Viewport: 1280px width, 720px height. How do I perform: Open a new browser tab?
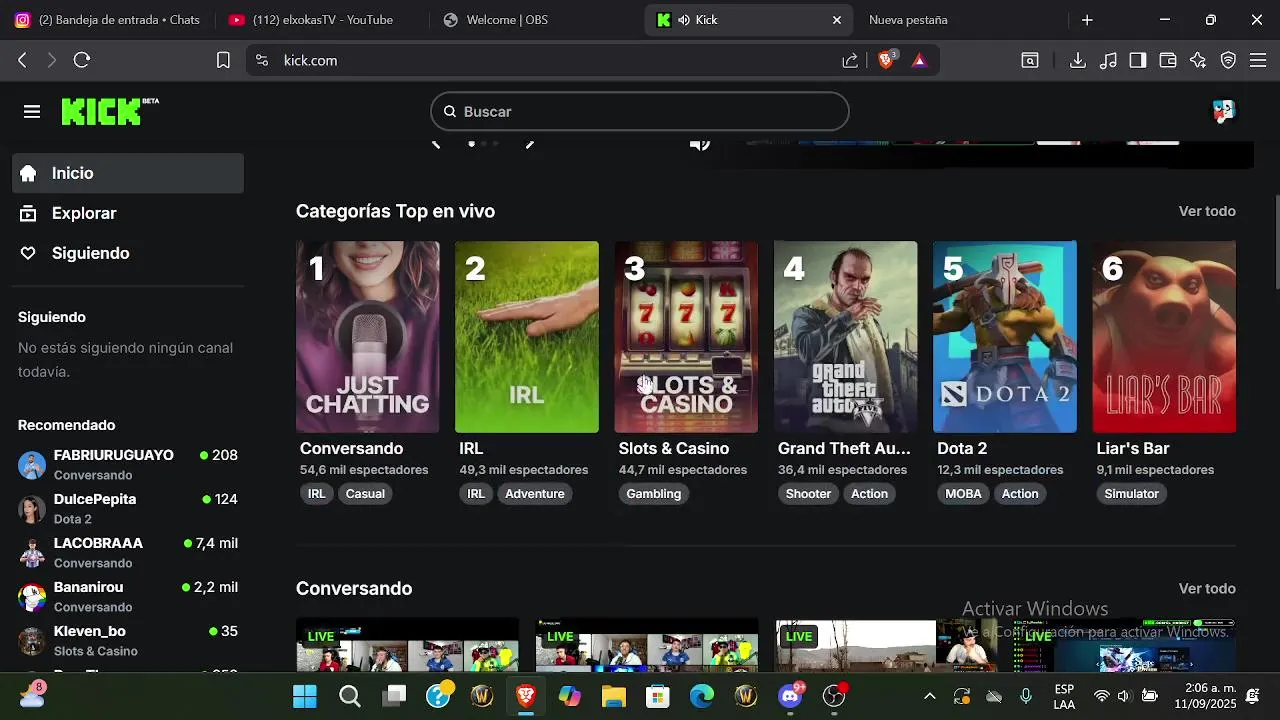pos(1087,20)
